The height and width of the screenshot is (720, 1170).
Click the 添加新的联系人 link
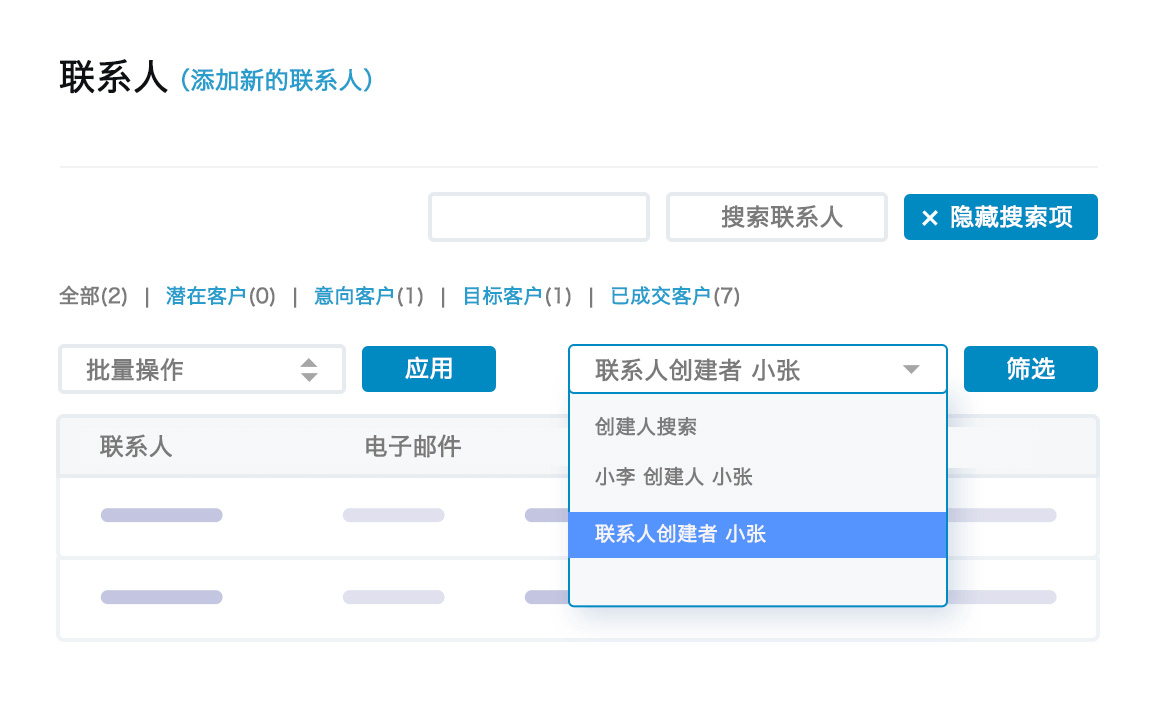(x=276, y=80)
